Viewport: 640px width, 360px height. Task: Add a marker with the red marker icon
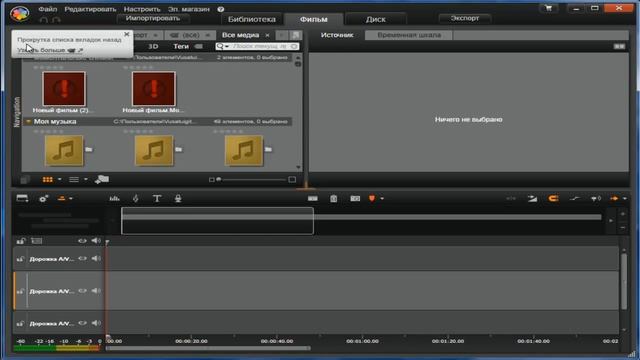[x=372, y=198]
